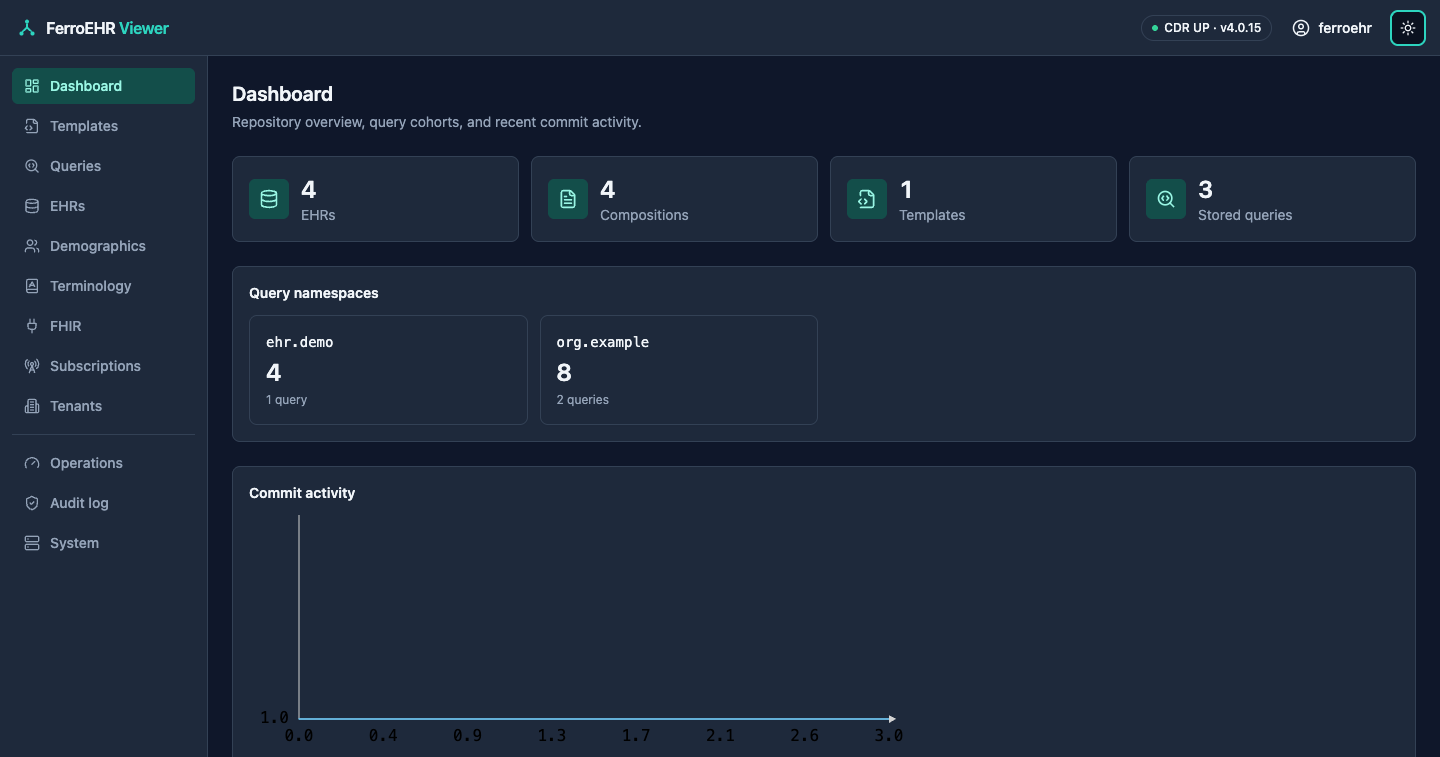
Task: Click the '2 queries' text under org.example
Action: click(x=583, y=400)
